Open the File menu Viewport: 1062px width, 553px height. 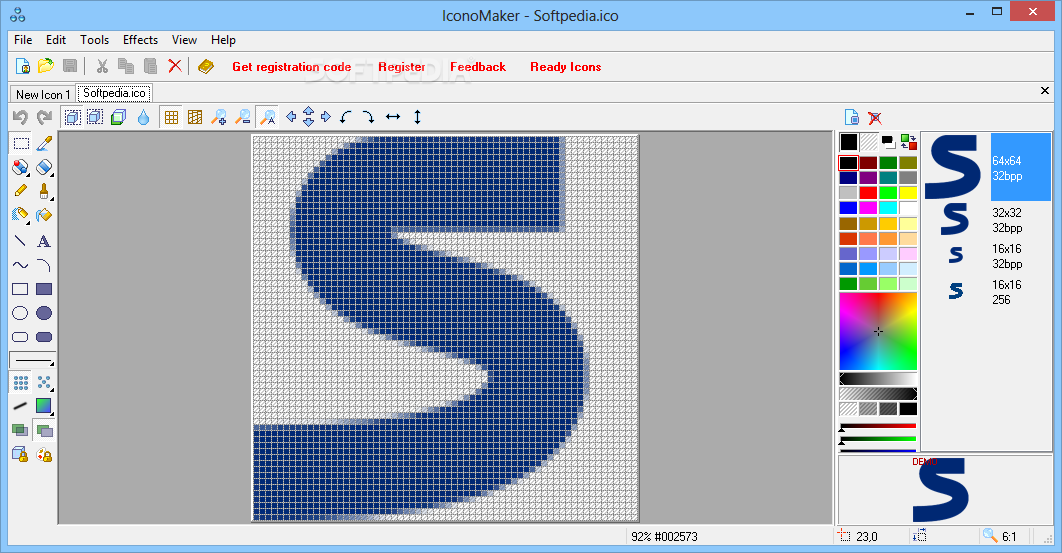click(23, 40)
